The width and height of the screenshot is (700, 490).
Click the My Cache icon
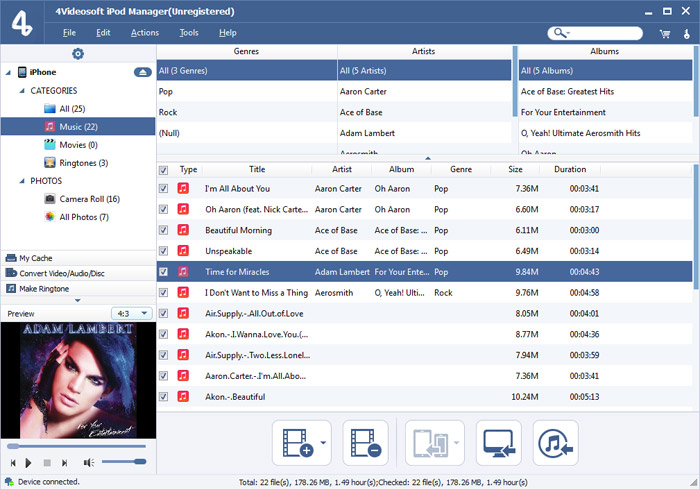11,258
